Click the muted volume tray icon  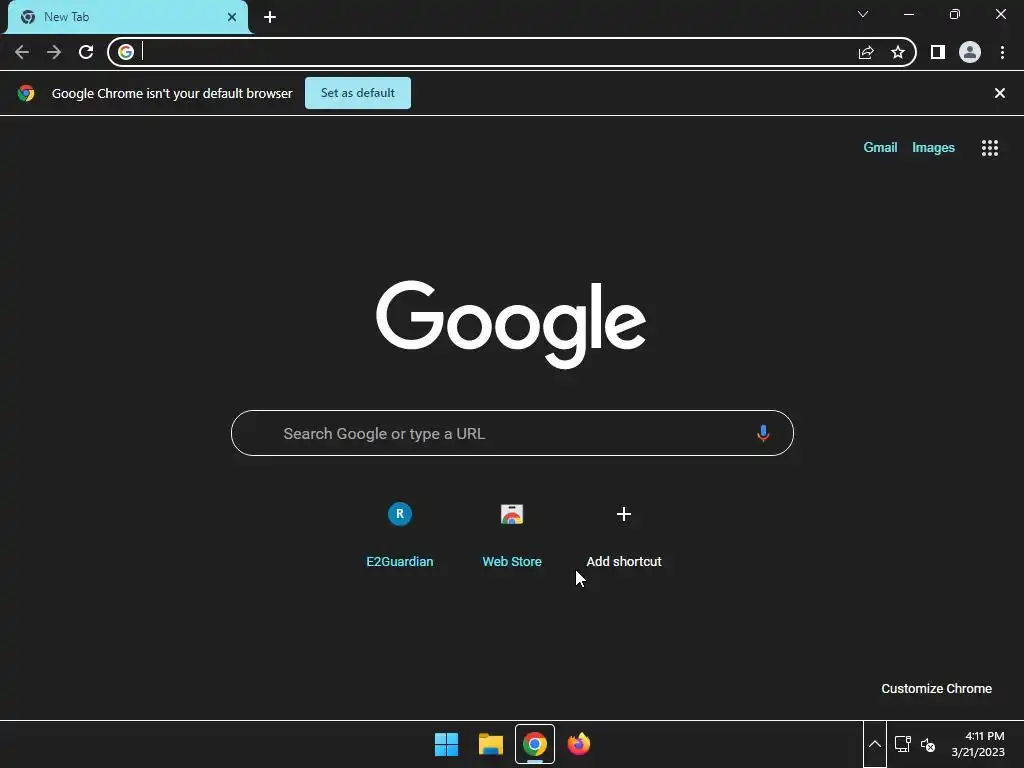click(928, 744)
